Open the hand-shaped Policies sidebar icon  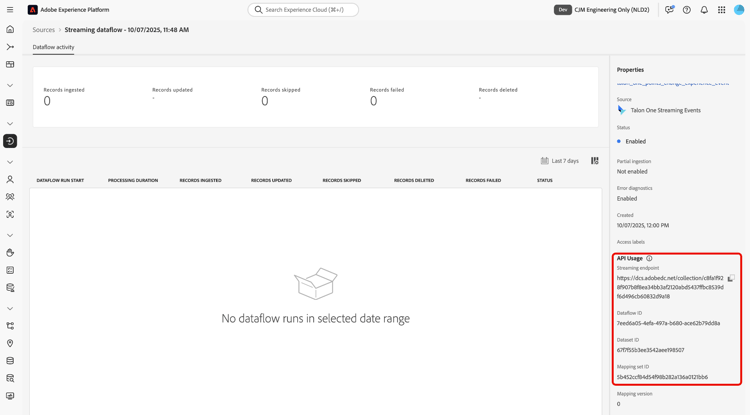pos(10,252)
